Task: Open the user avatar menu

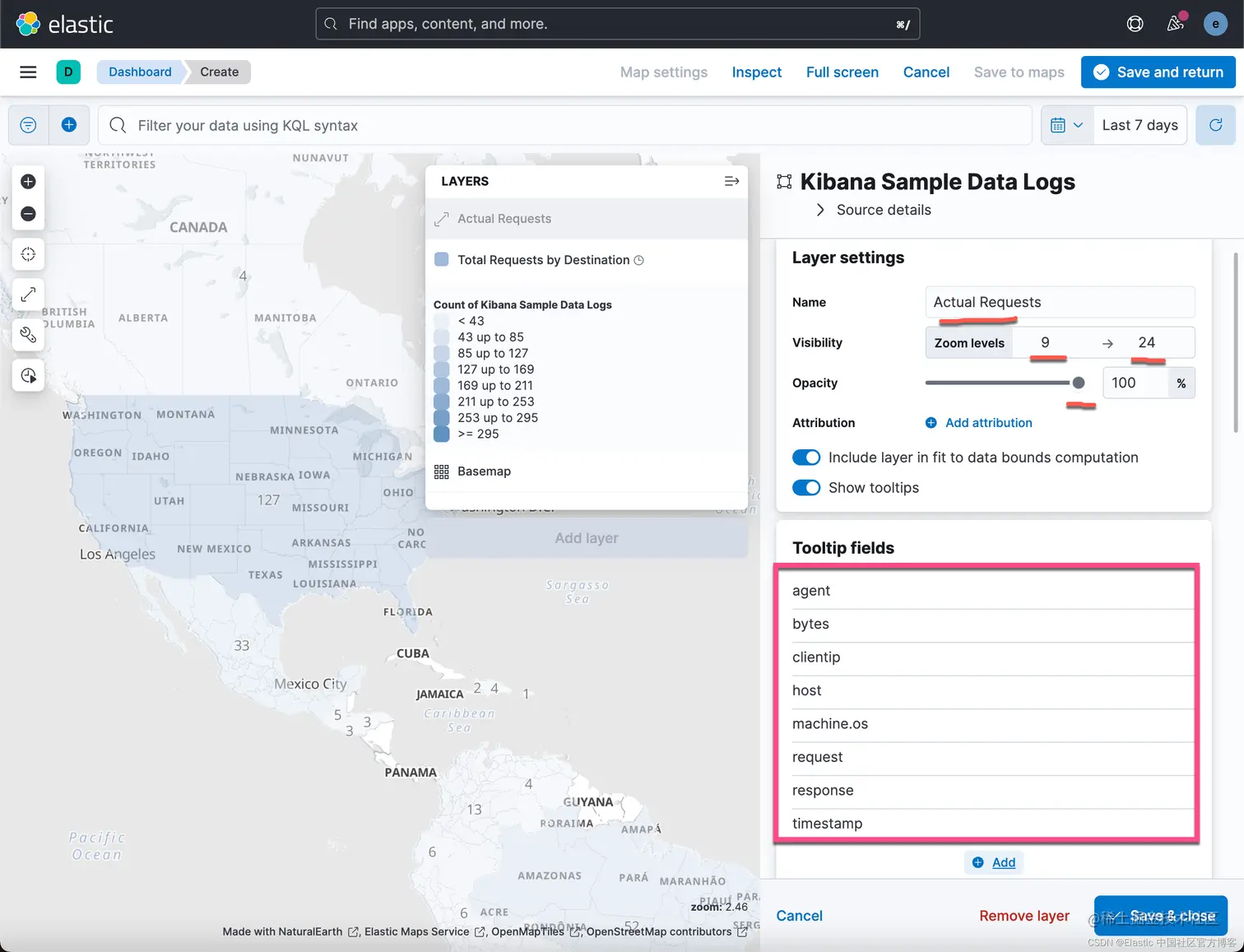Action: (1215, 24)
